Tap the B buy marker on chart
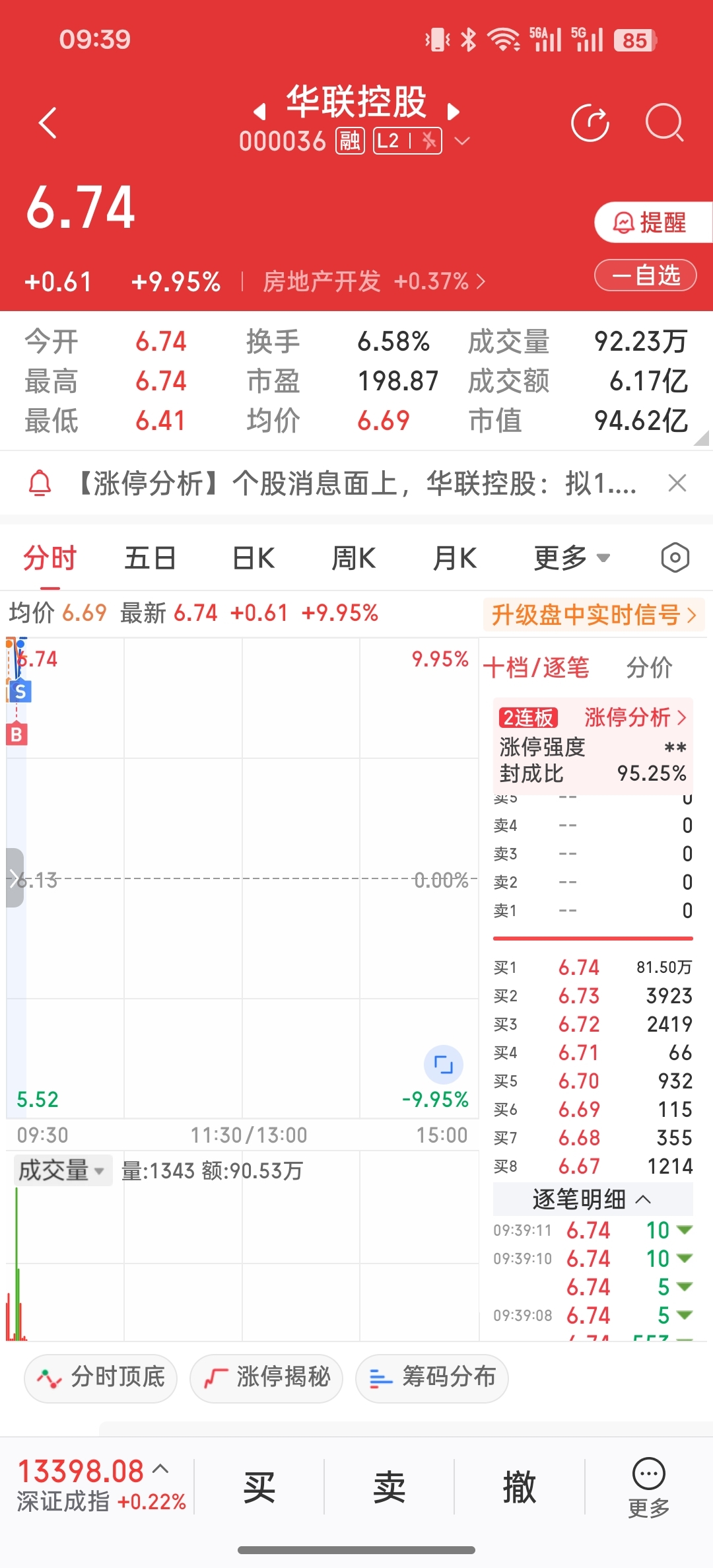The height and width of the screenshot is (1568, 713). (x=17, y=734)
